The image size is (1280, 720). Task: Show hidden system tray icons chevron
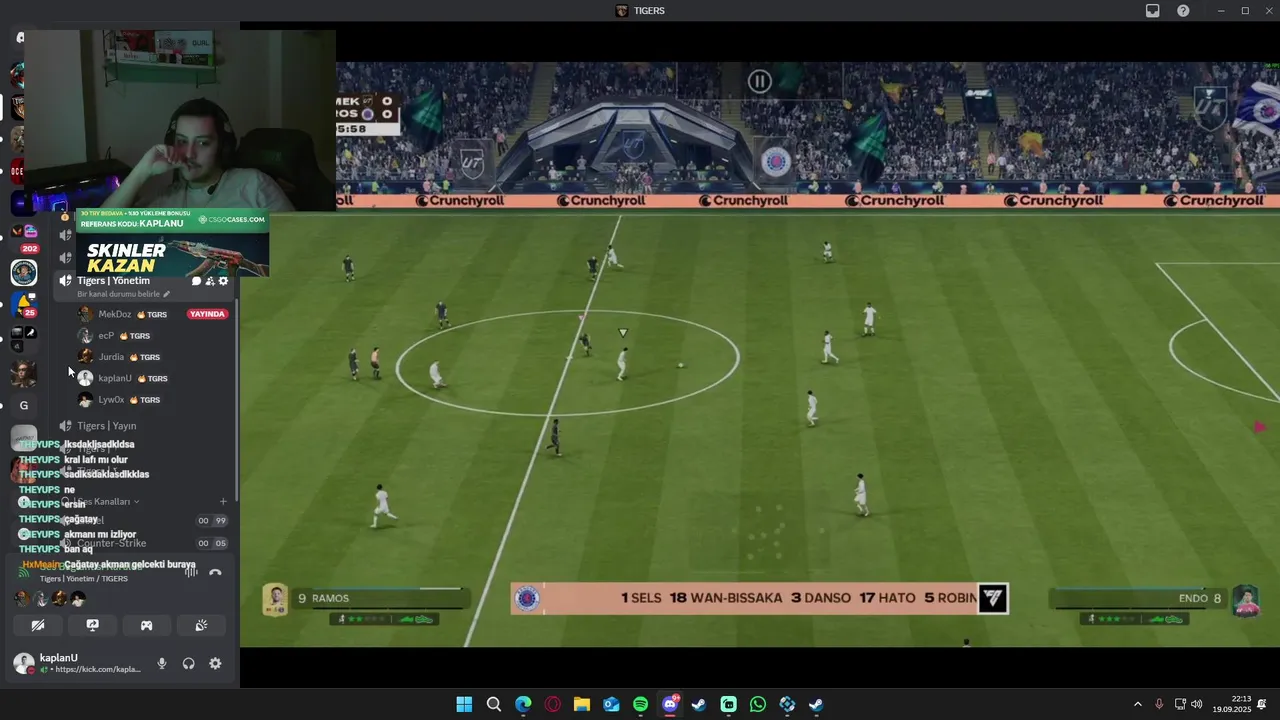pos(1137,704)
